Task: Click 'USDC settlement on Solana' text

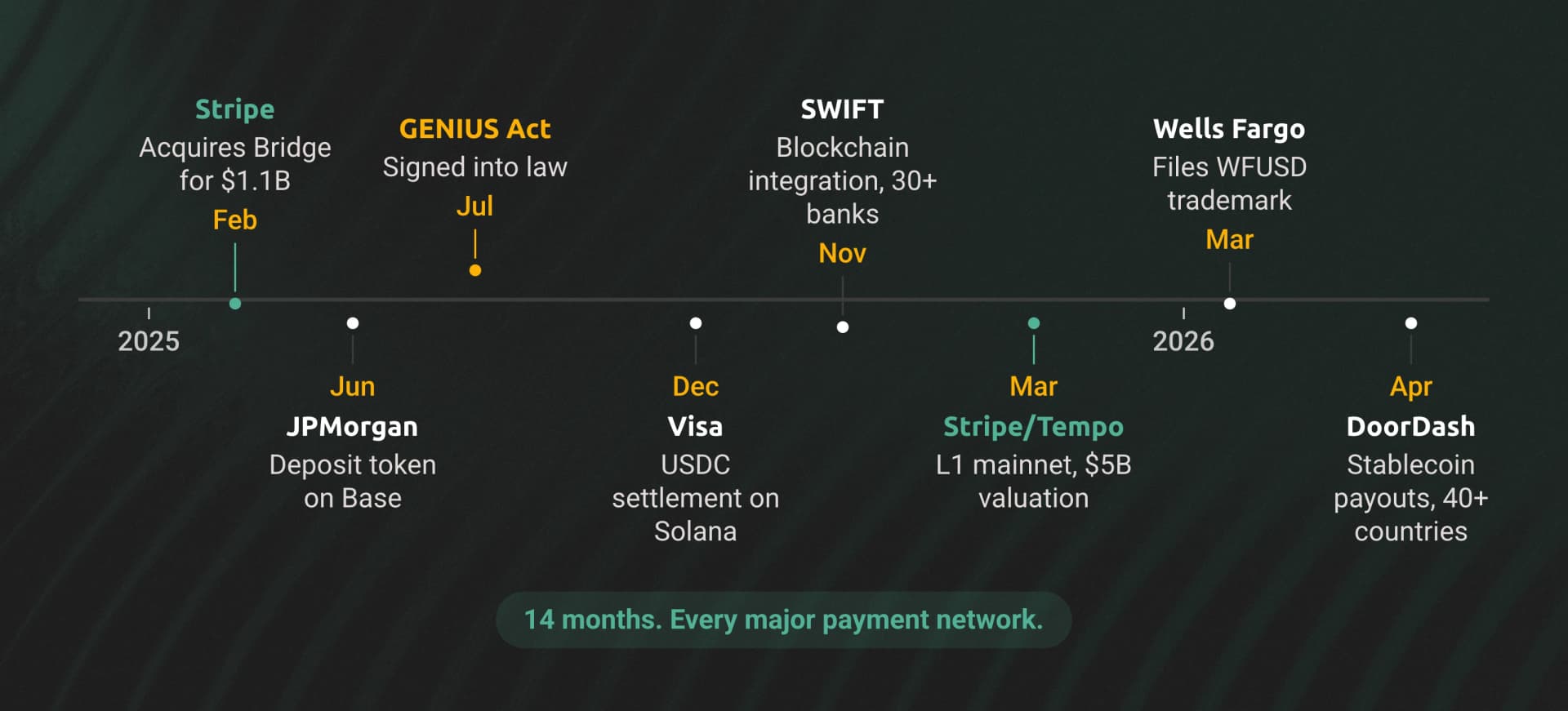Action: coord(696,498)
